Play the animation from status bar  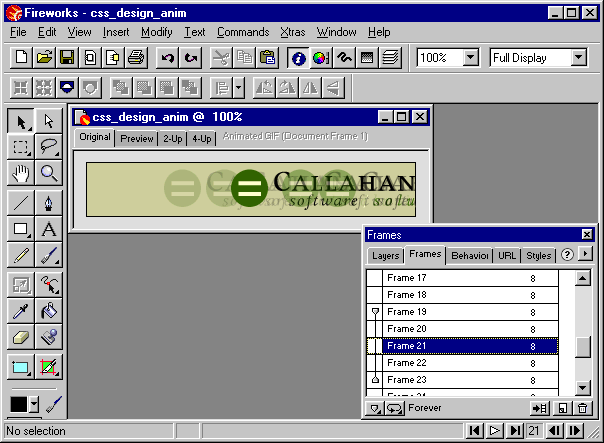point(495,430)
